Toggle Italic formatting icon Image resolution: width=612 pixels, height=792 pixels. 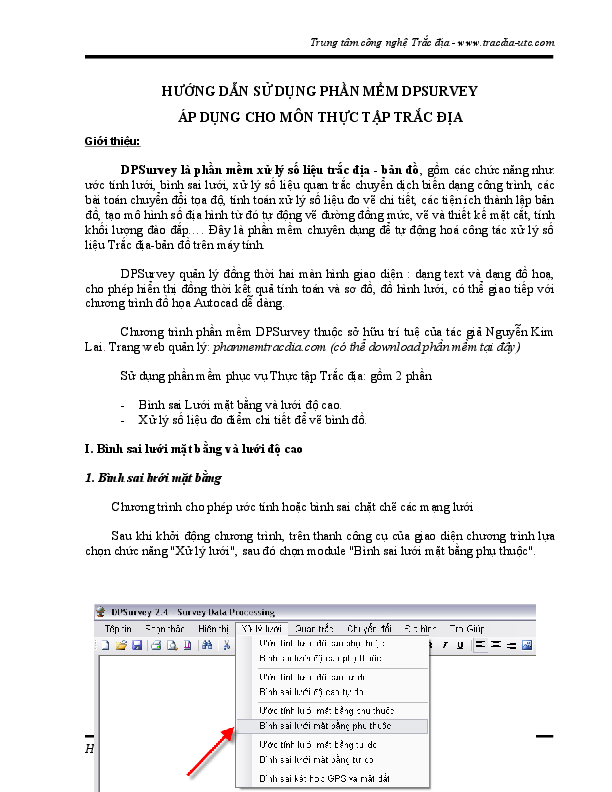click(x=445, y=645)
